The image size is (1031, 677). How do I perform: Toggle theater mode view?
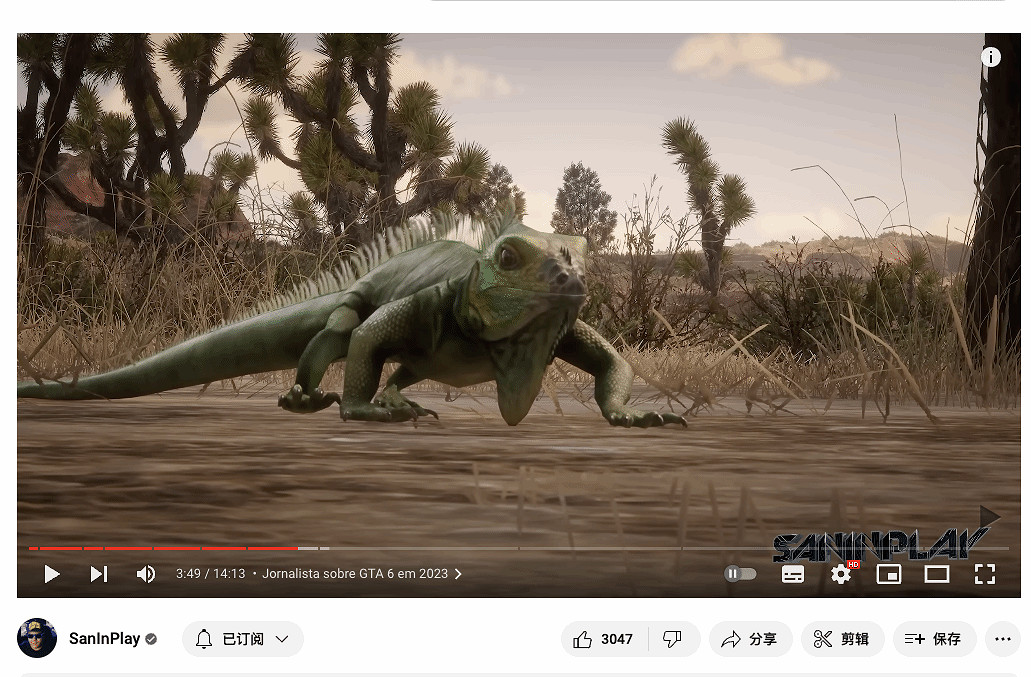936,574
